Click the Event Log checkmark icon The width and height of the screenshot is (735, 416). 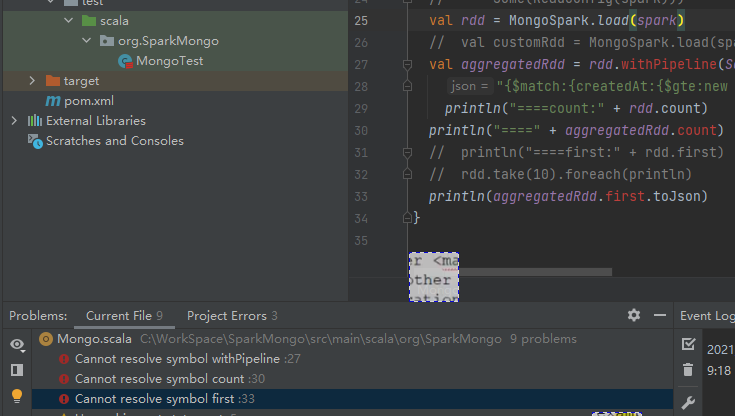point(688,344)
